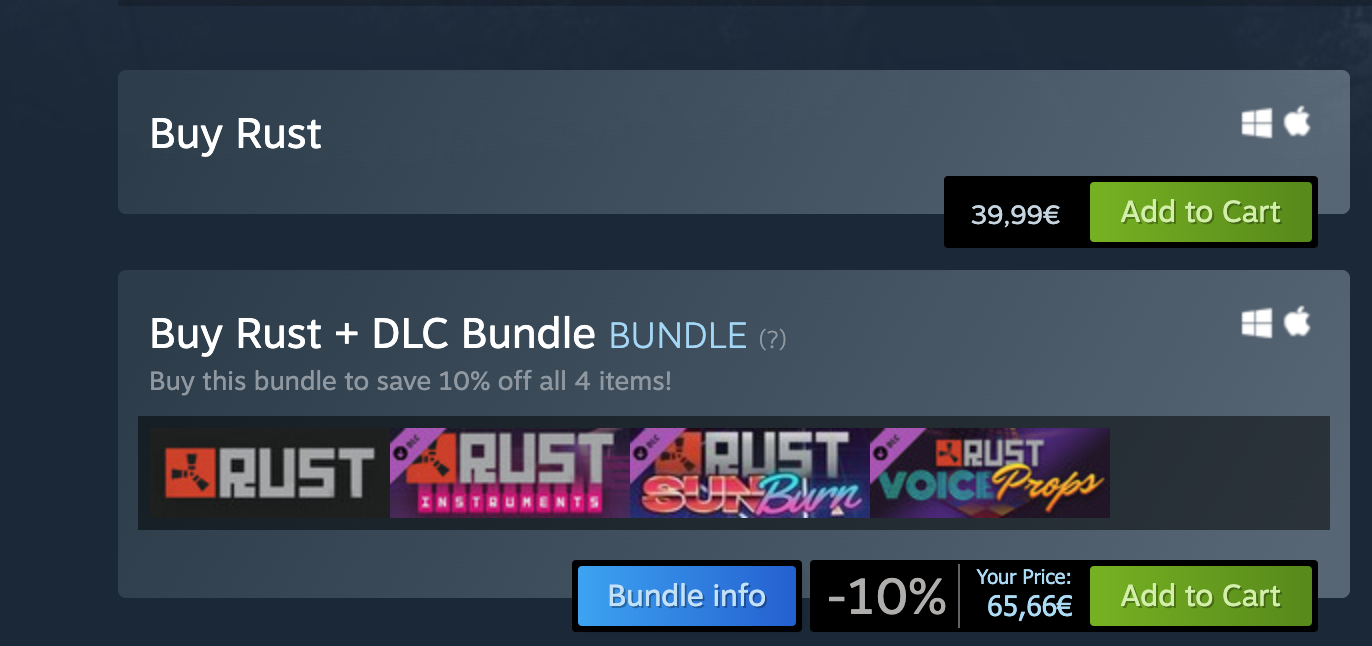Add the Rust + DLC Bundle to cart
Viewport: 1372px width, 646px height.
1200,596
